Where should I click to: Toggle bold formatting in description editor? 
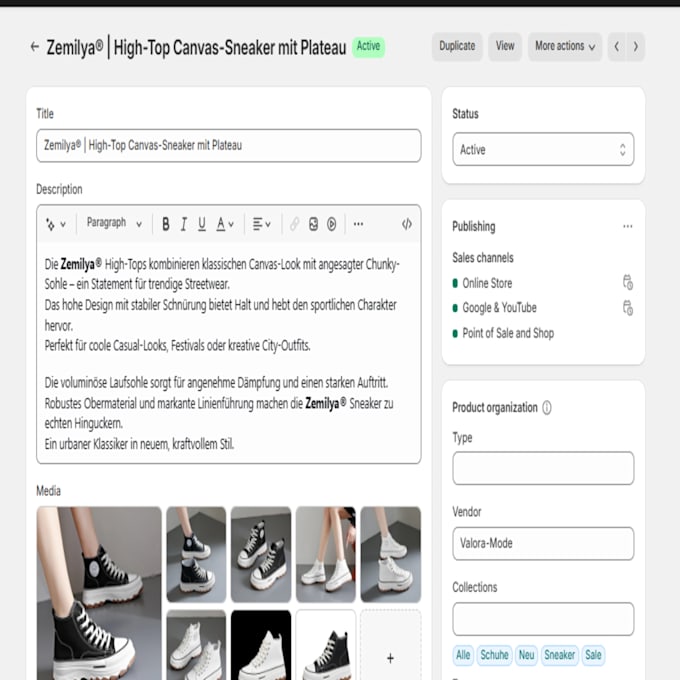point(166,224)
